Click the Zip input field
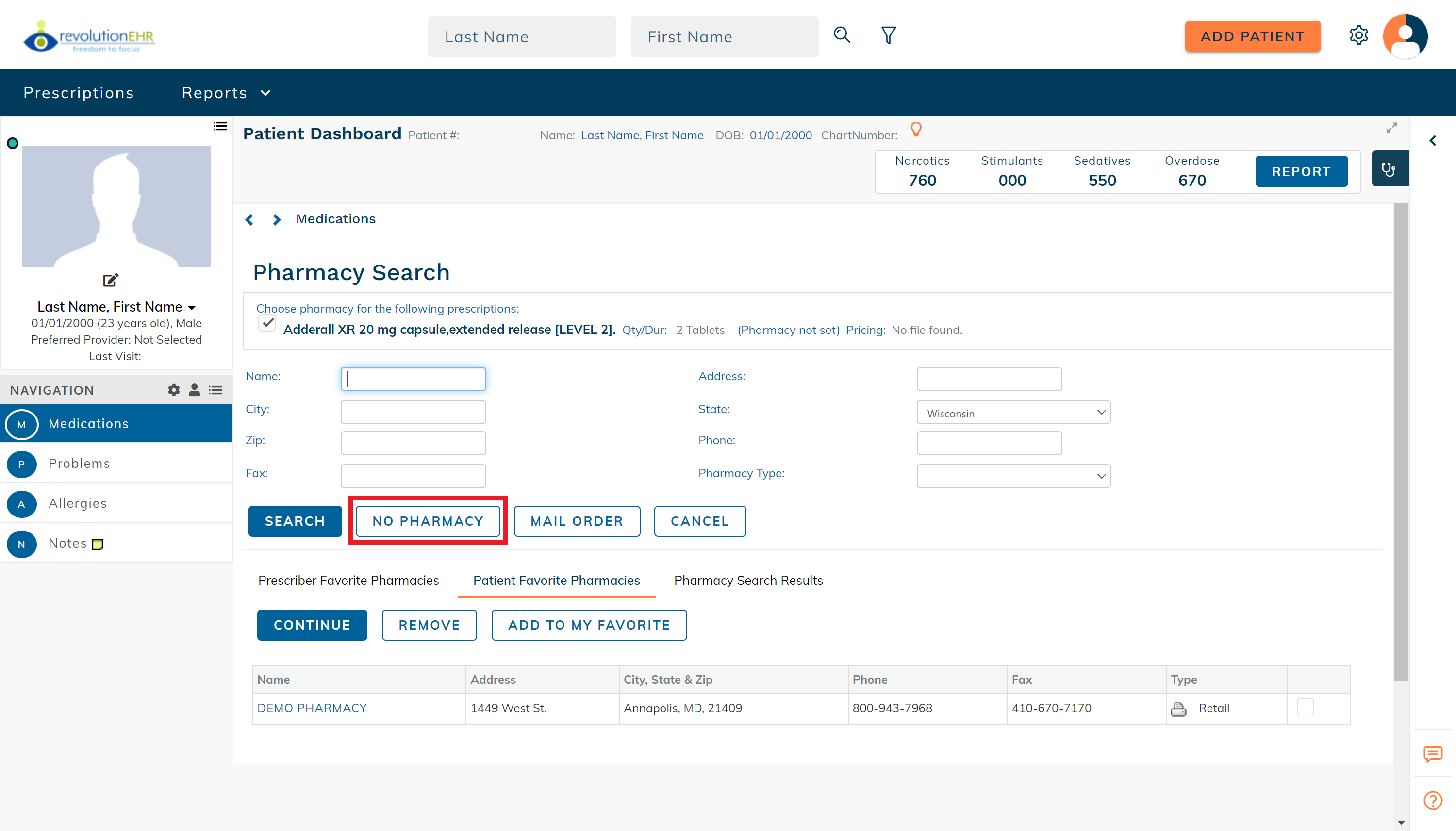1456x831 pixels. click(413, 443)
